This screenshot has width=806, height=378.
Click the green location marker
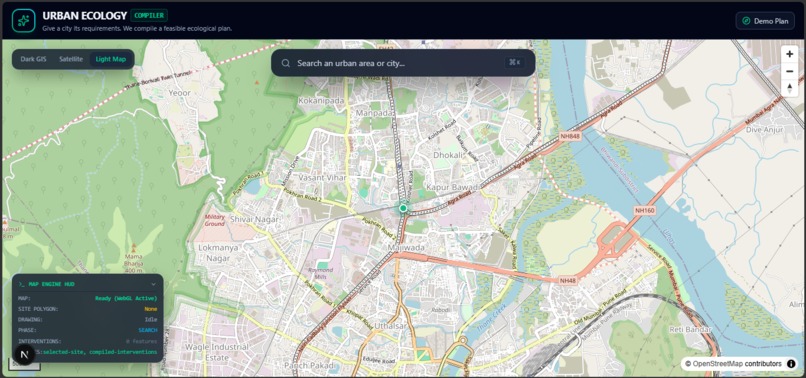coord(404,208)
